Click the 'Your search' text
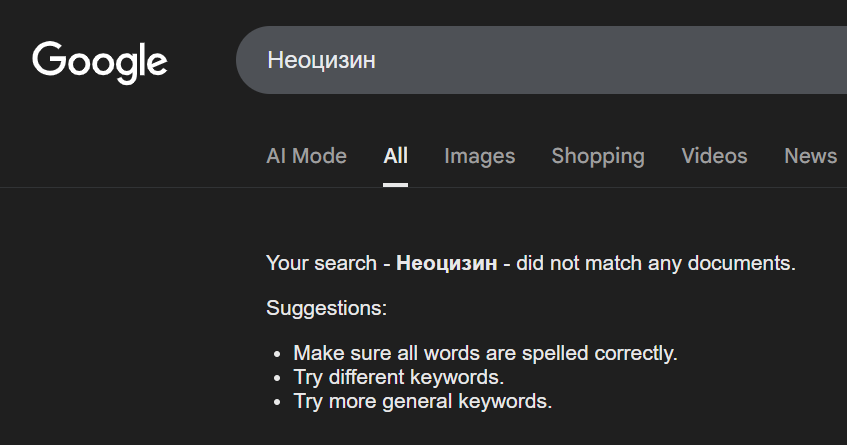This screenshot has height=445, width=847. [322, 264]
